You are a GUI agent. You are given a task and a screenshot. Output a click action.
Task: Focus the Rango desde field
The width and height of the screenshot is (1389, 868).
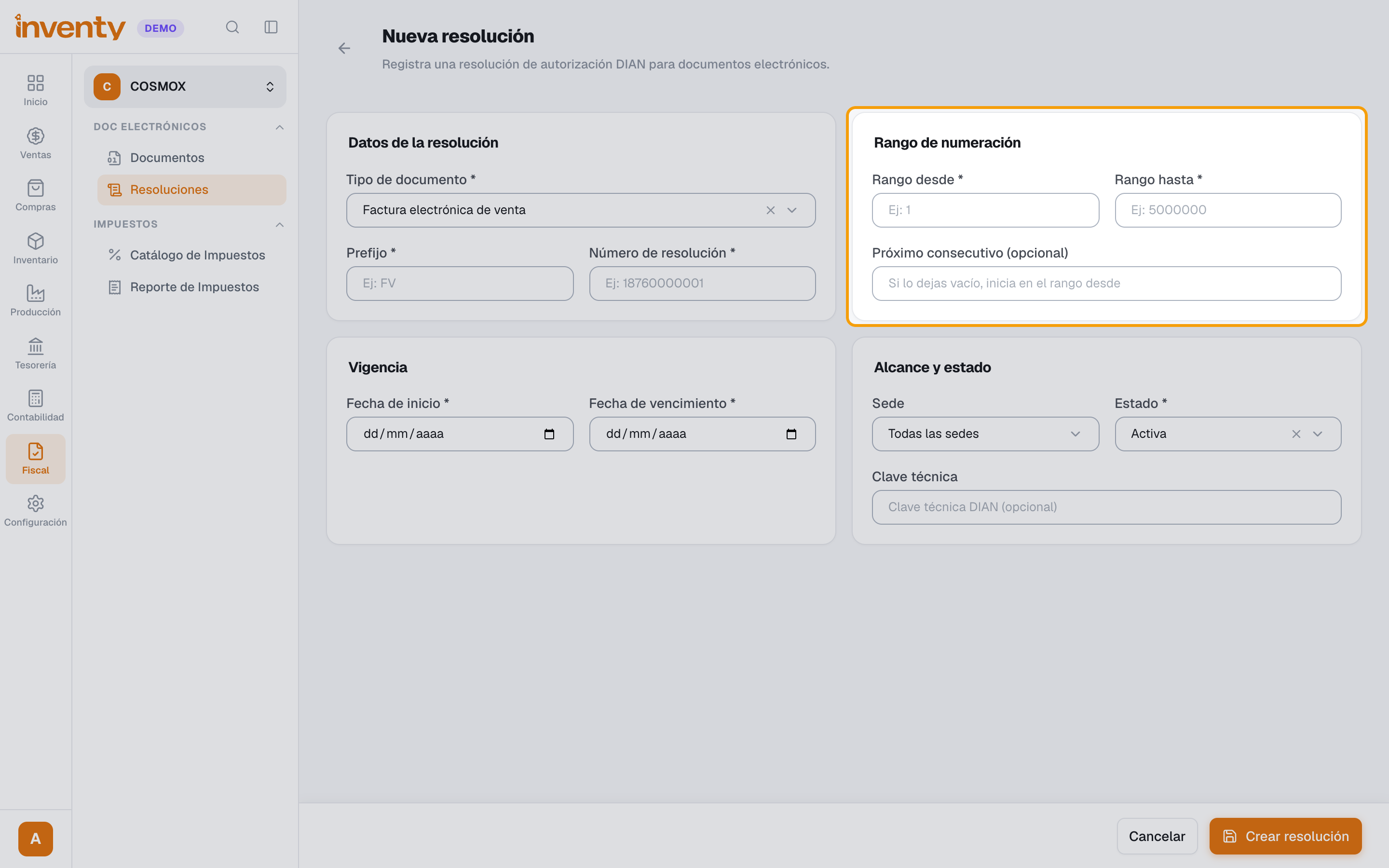985,210
